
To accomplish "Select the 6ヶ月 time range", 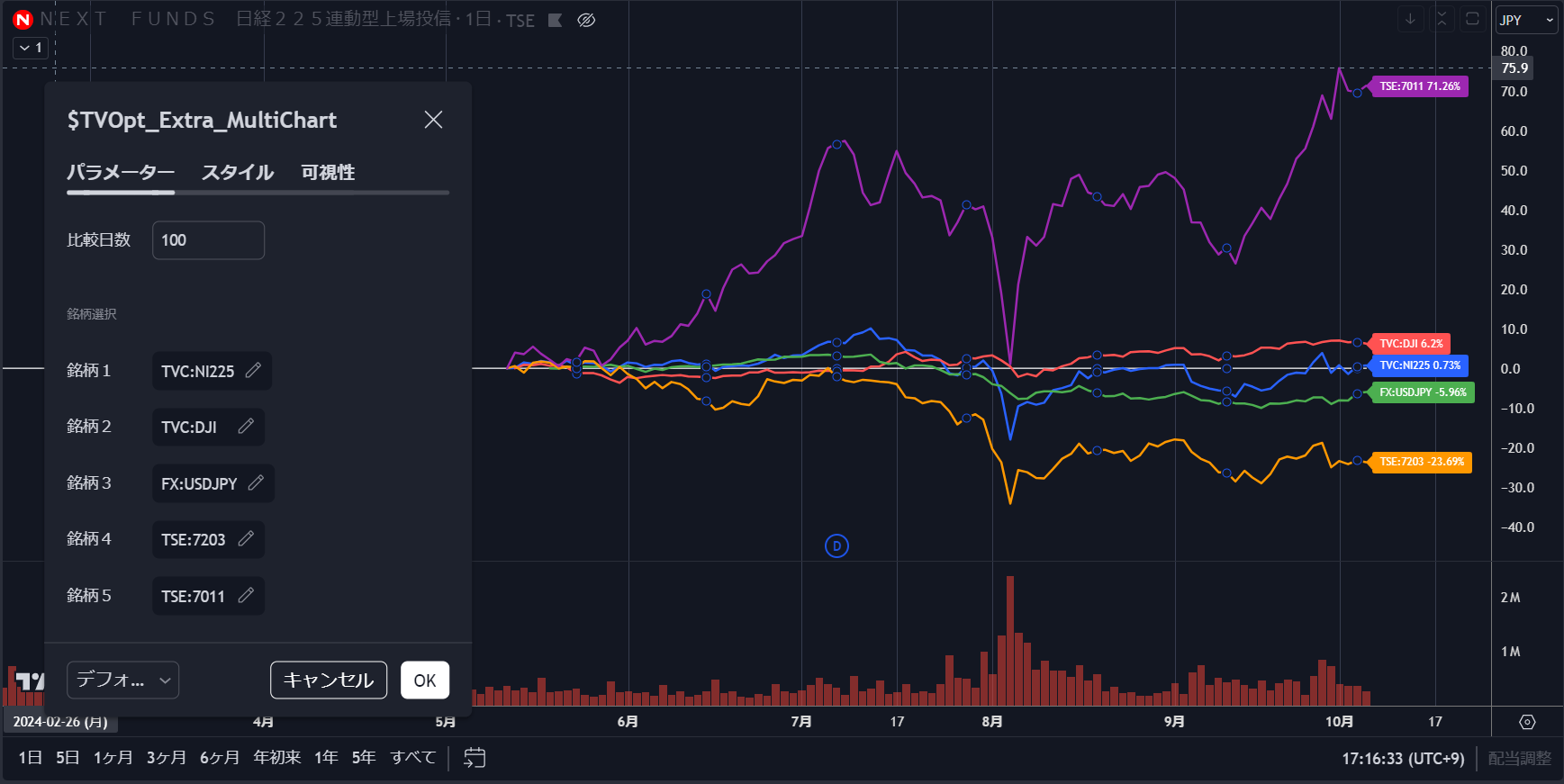I will tap(220, 758).
